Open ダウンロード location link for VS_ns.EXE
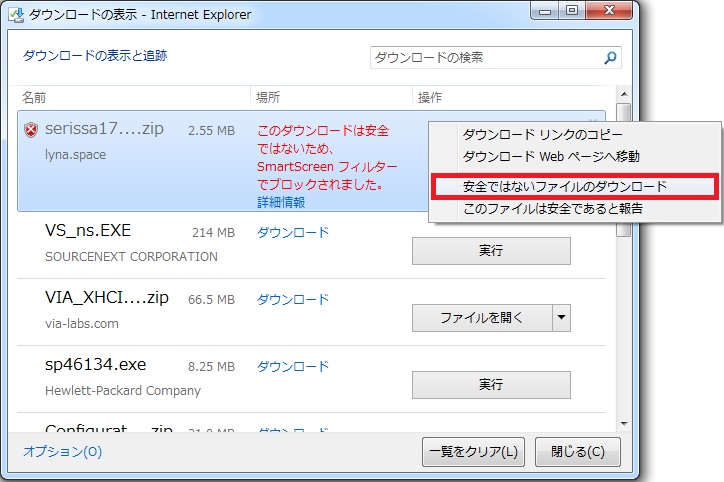Screen dimensions: 724x482 tap(293, 232)
